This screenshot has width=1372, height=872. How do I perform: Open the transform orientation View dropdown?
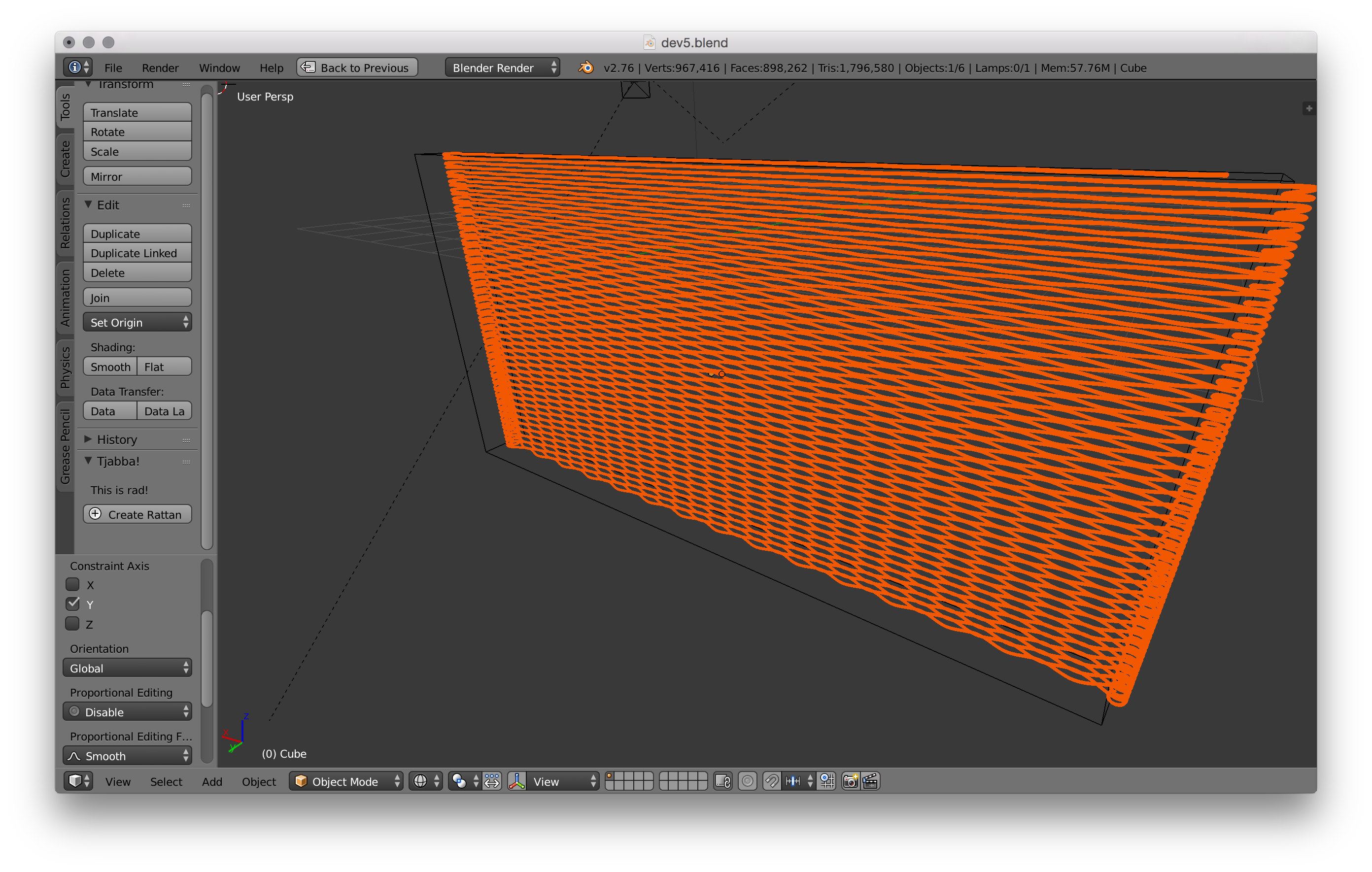pyautogui.click(x=563, y=781)
